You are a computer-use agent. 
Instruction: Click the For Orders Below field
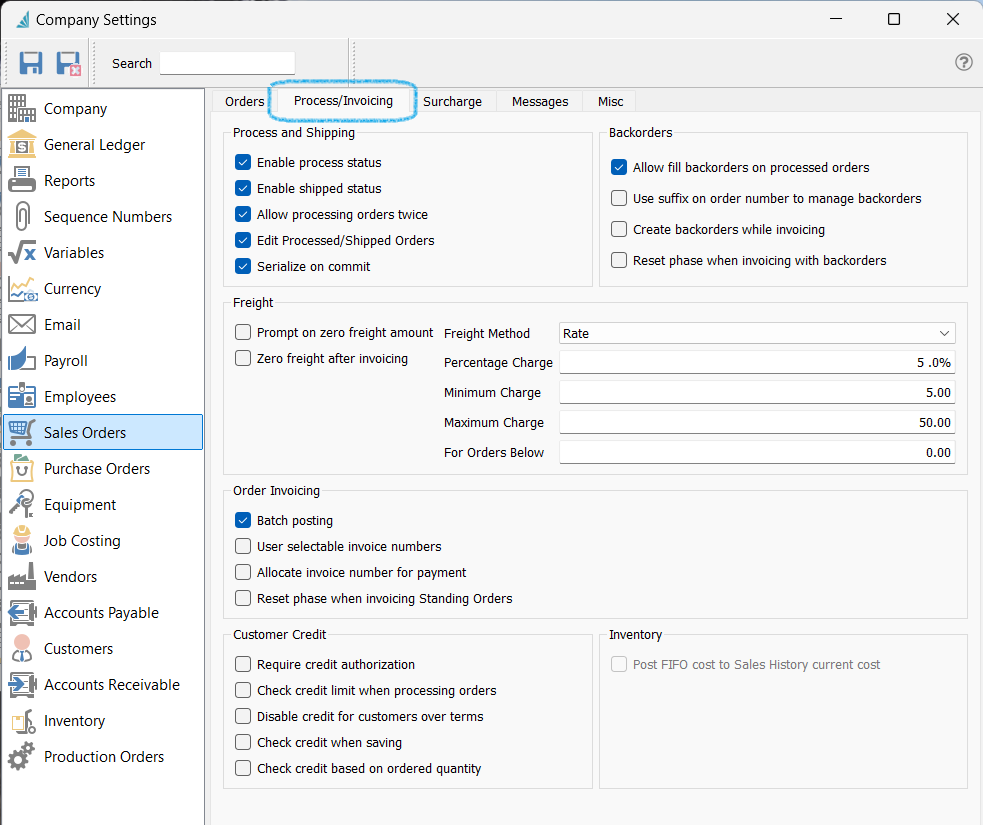click(x=757, y=453)
